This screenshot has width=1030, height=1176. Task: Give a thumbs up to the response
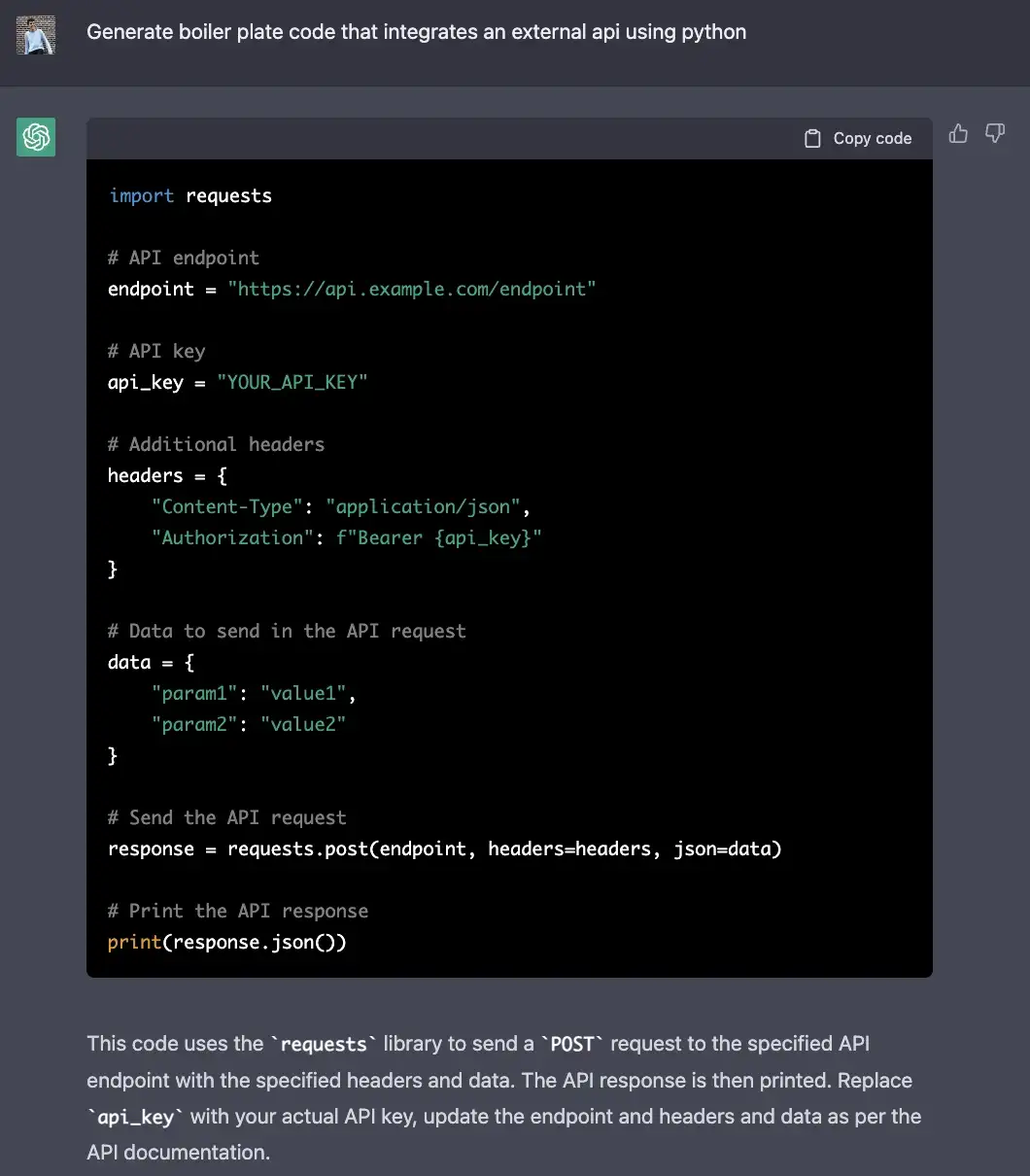(958, 133)
